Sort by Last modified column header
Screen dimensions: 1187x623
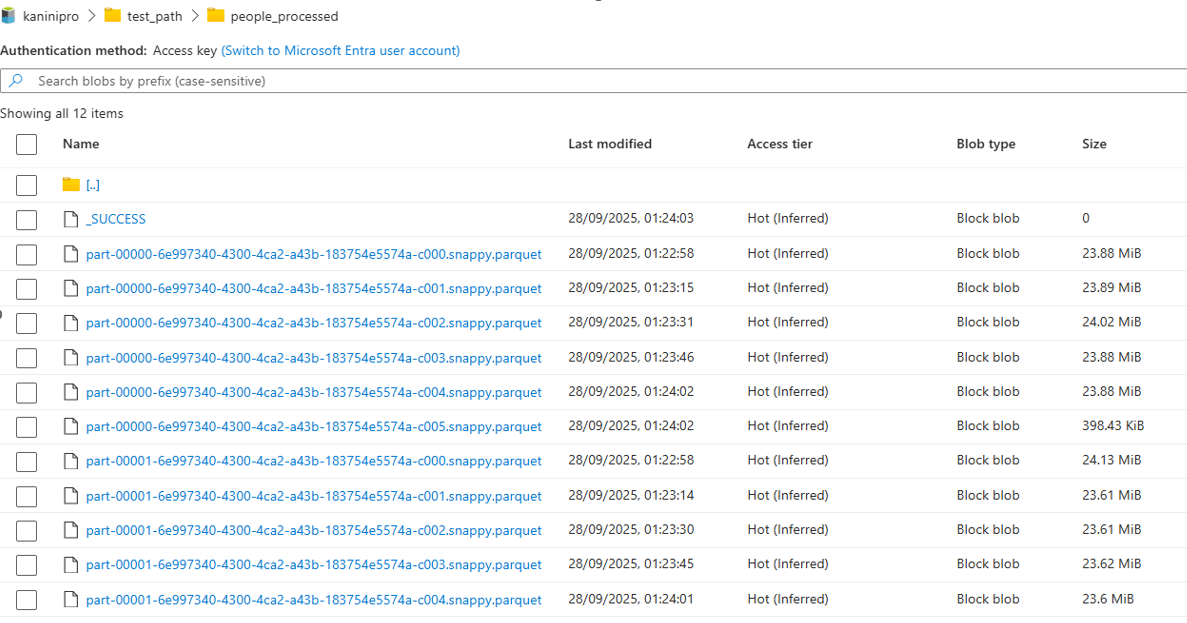pos(609,144)
